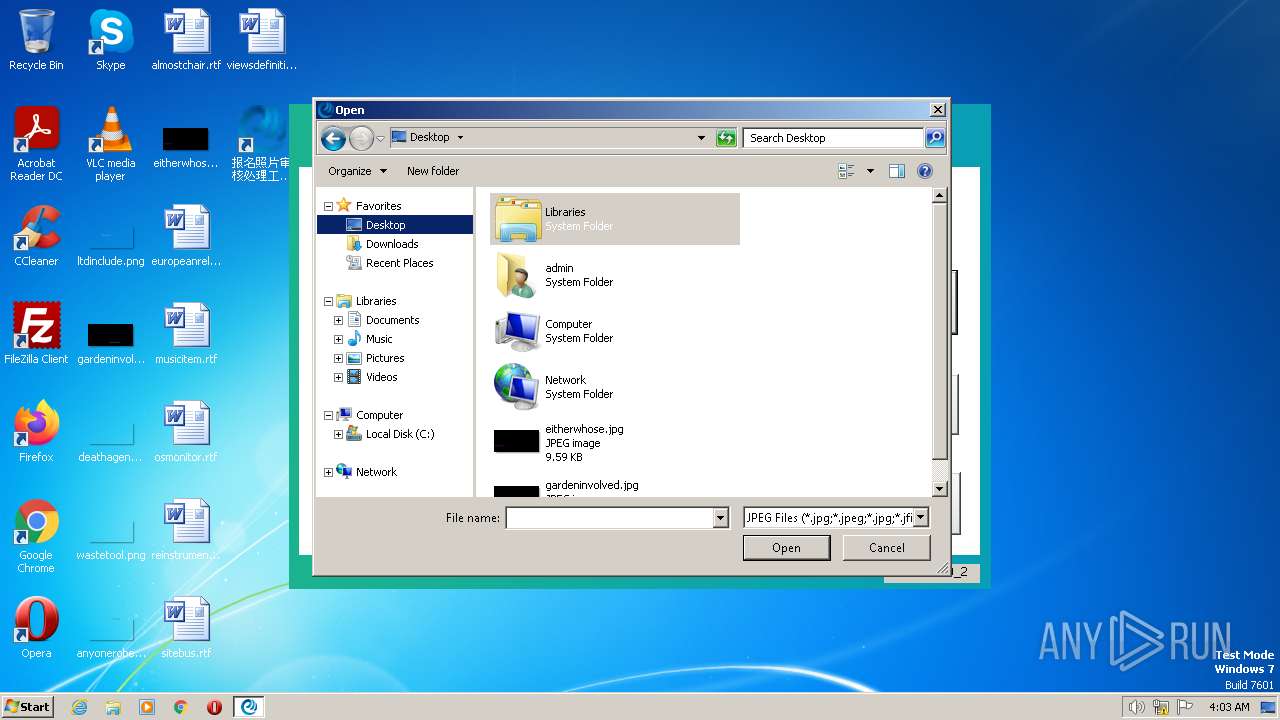Screen dimensions: 1280x720
Task: Select Opera desktop icon
Action: (x=36, y=628)
